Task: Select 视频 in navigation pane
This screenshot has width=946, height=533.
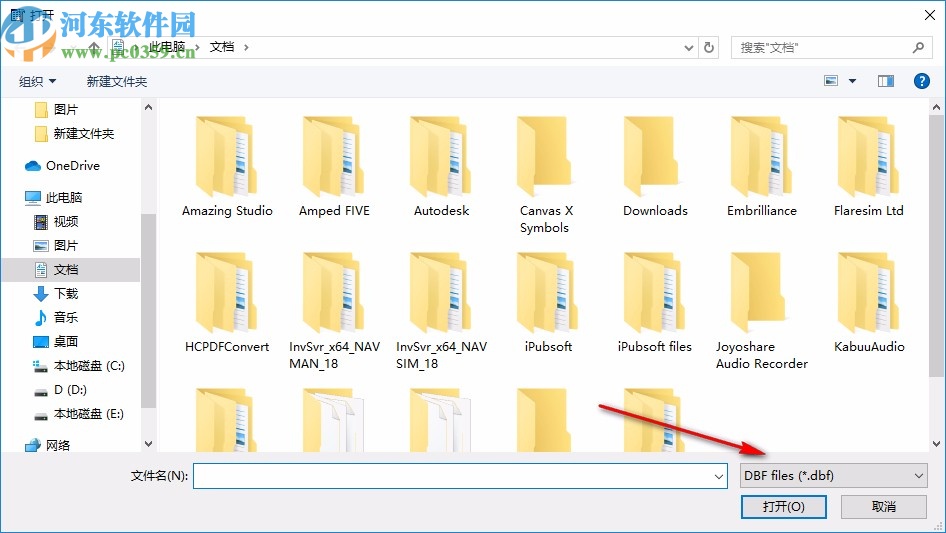Action: click(56, 222)
